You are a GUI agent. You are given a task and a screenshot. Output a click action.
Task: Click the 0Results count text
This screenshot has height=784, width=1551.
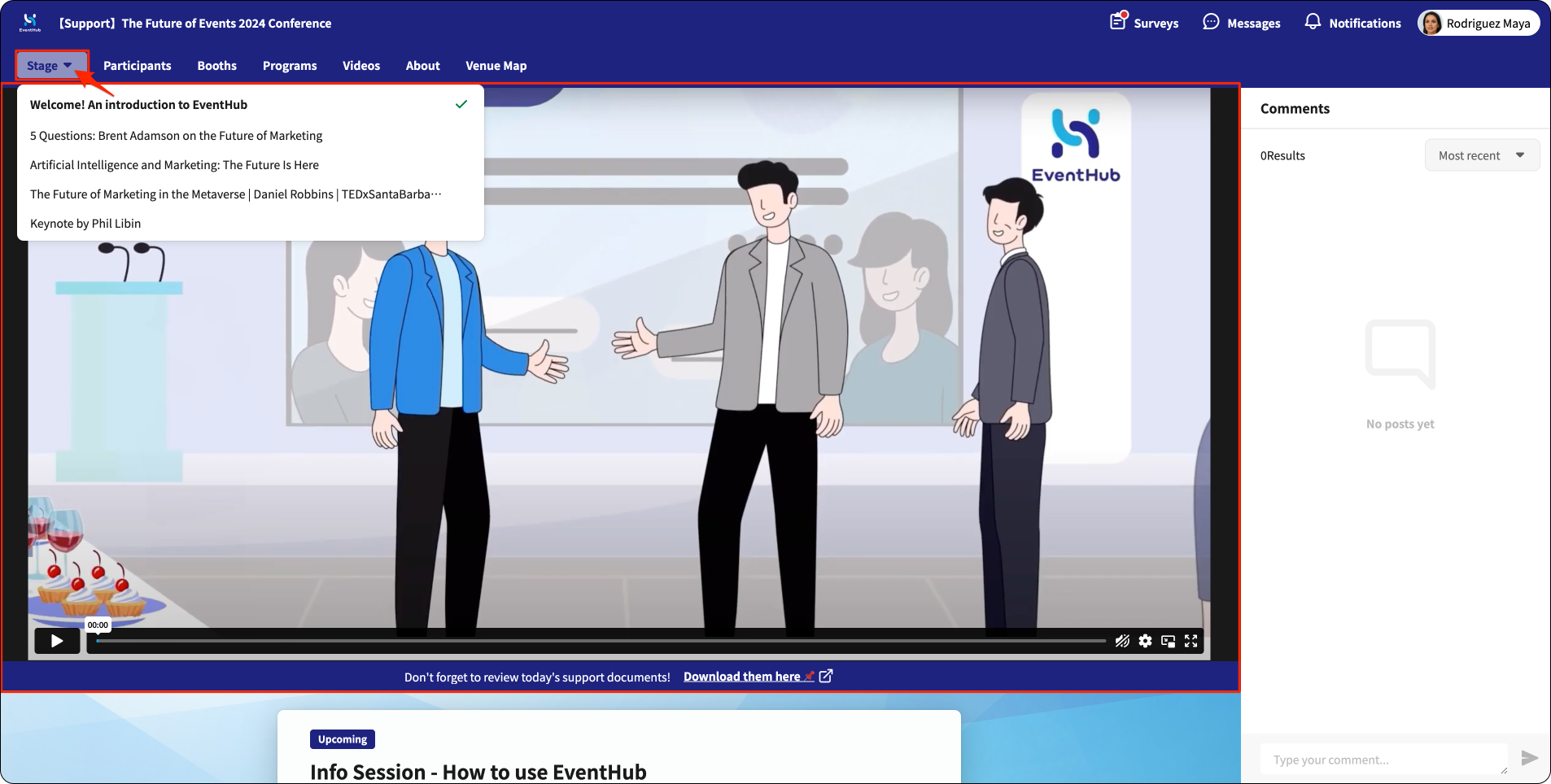(x=1282, y=155)
